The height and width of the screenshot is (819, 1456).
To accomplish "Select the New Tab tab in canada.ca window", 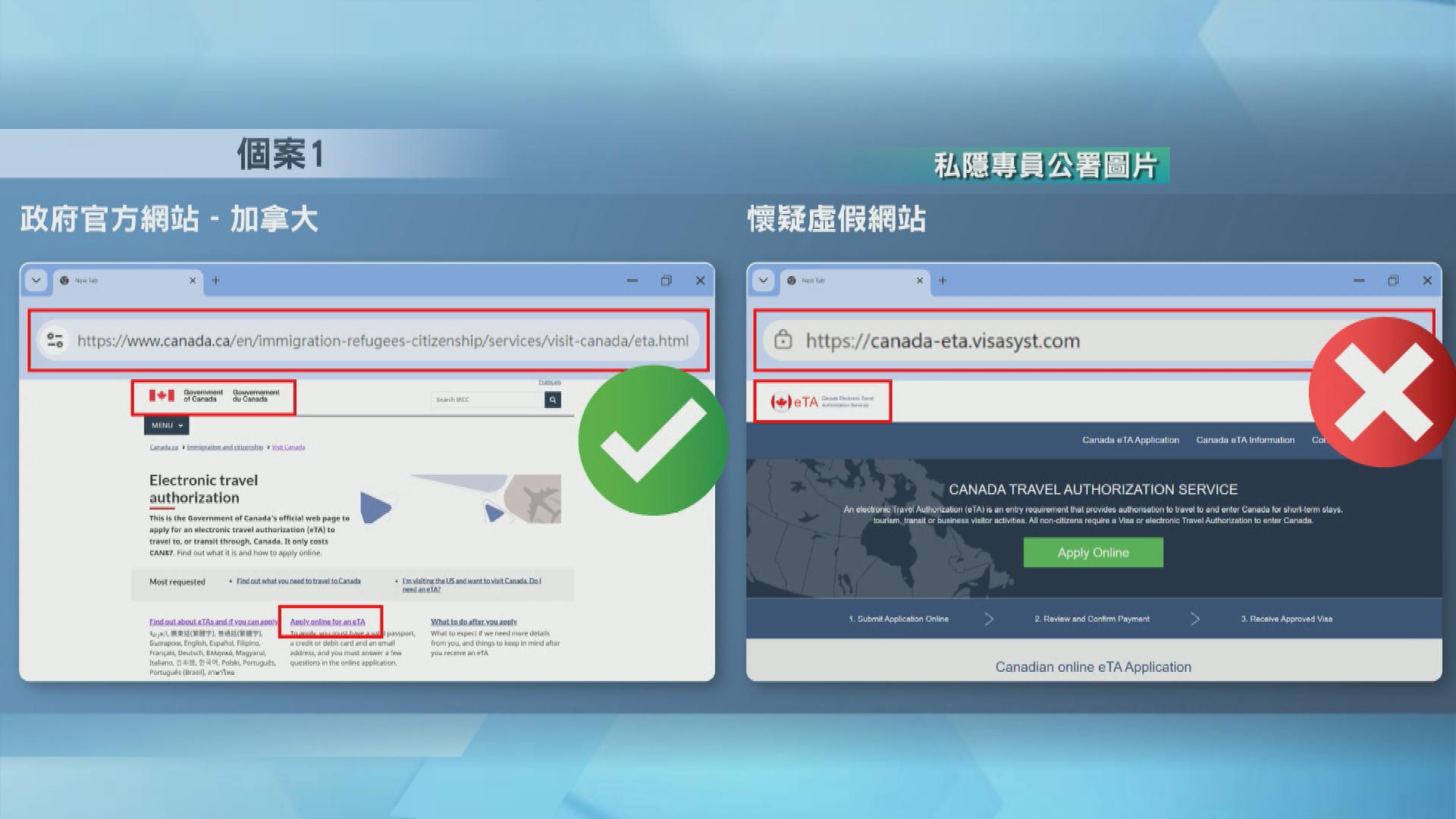I will 127,281.
